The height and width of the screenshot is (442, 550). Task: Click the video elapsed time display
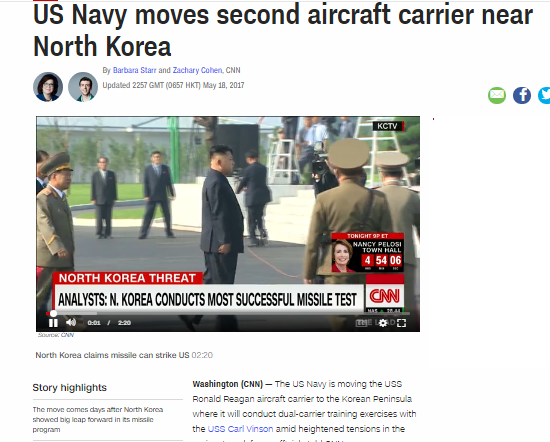click(94, 323)
